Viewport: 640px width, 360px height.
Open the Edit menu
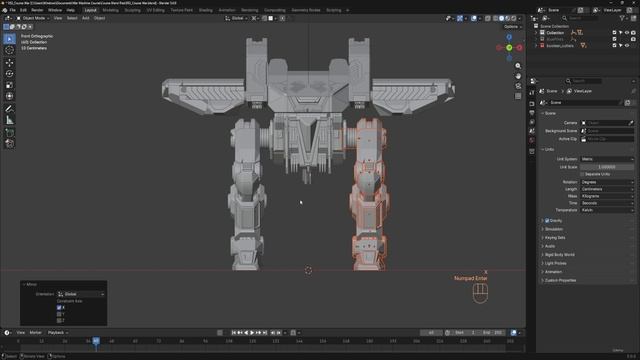click(23, 10)
